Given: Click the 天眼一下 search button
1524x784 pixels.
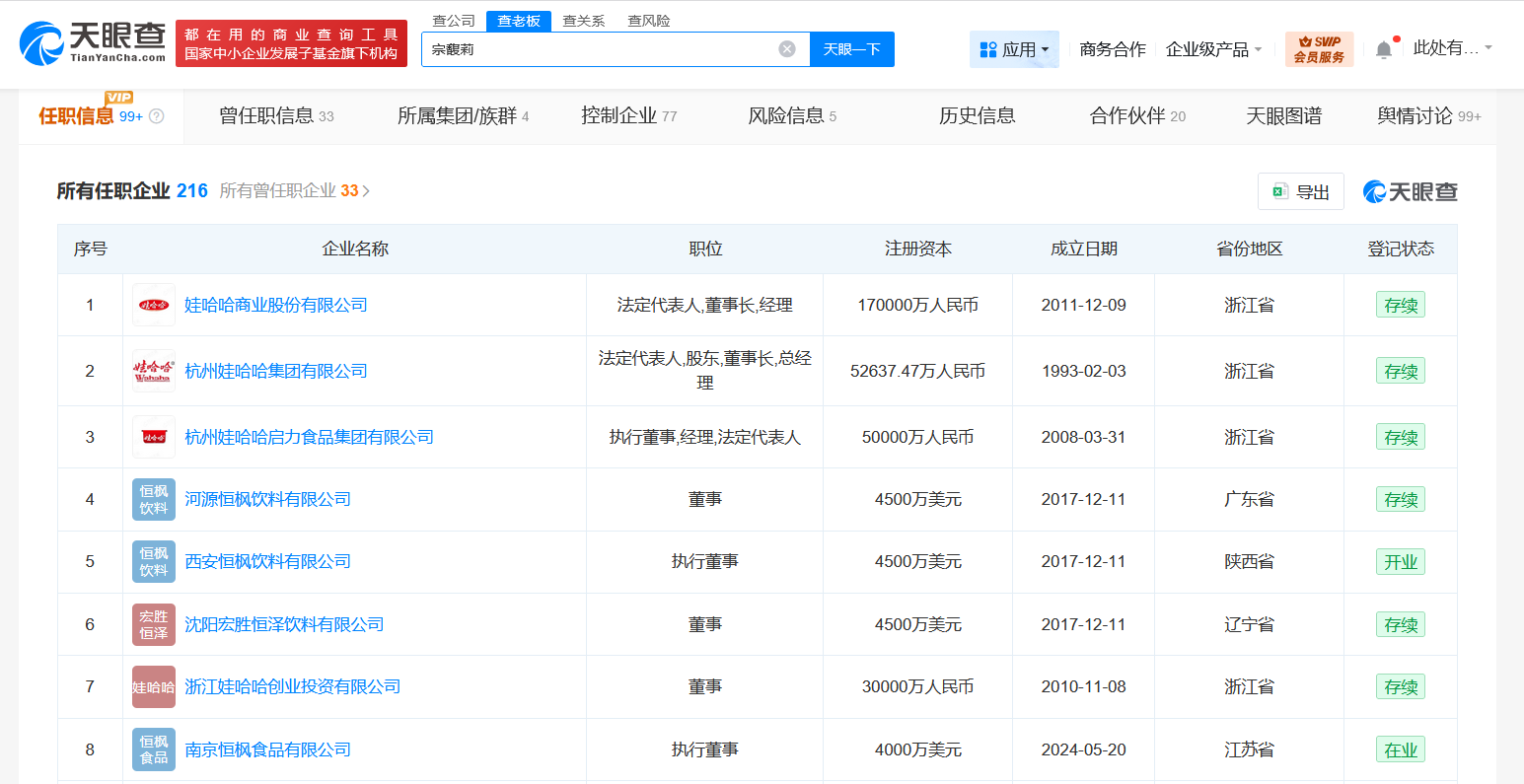Looking at the screenshot, I should pos(851,49).
